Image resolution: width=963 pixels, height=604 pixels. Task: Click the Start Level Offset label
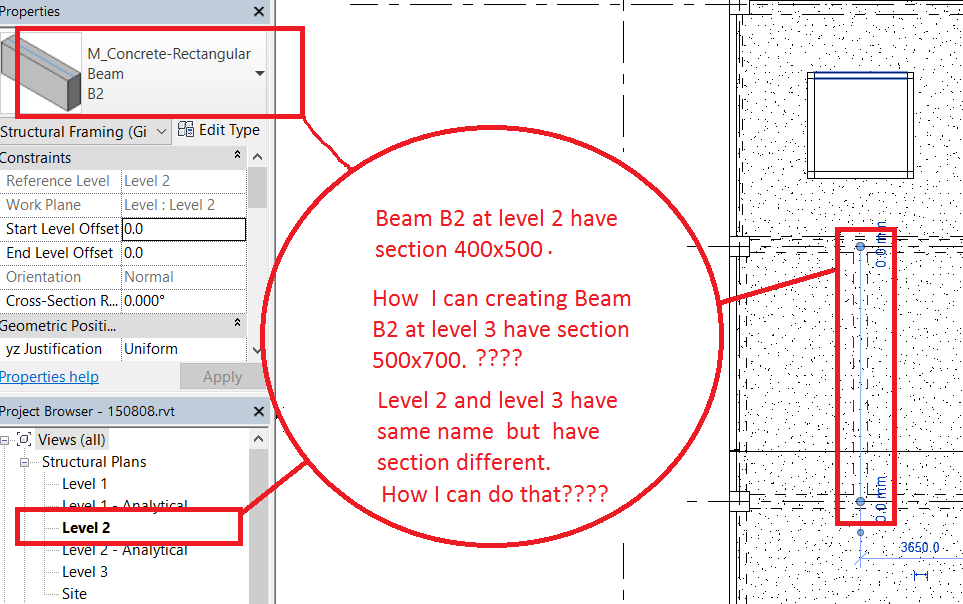[x=62, y=229]
